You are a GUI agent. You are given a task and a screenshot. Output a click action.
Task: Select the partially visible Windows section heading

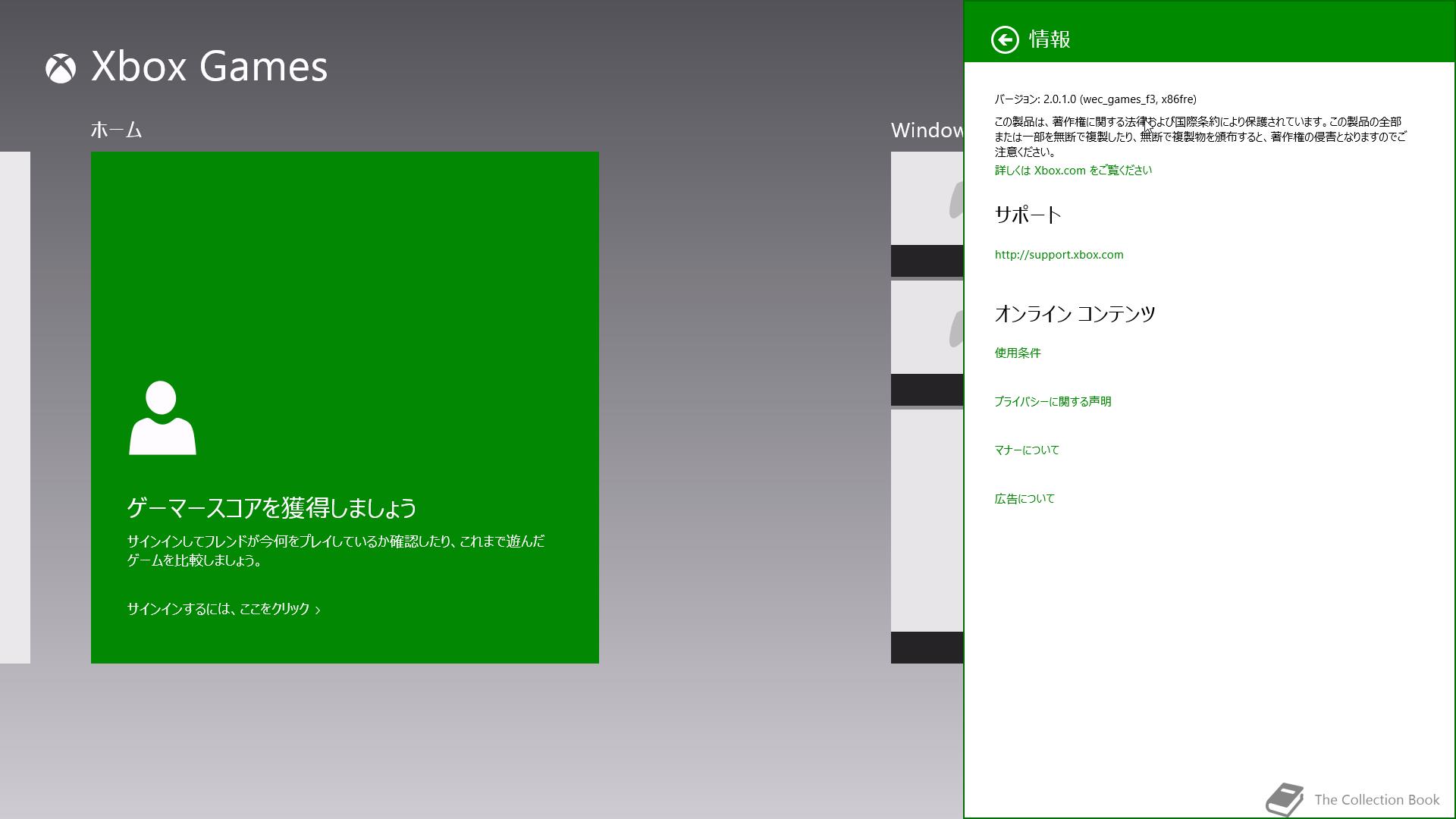pyautogui.click(x=927, y=130)
